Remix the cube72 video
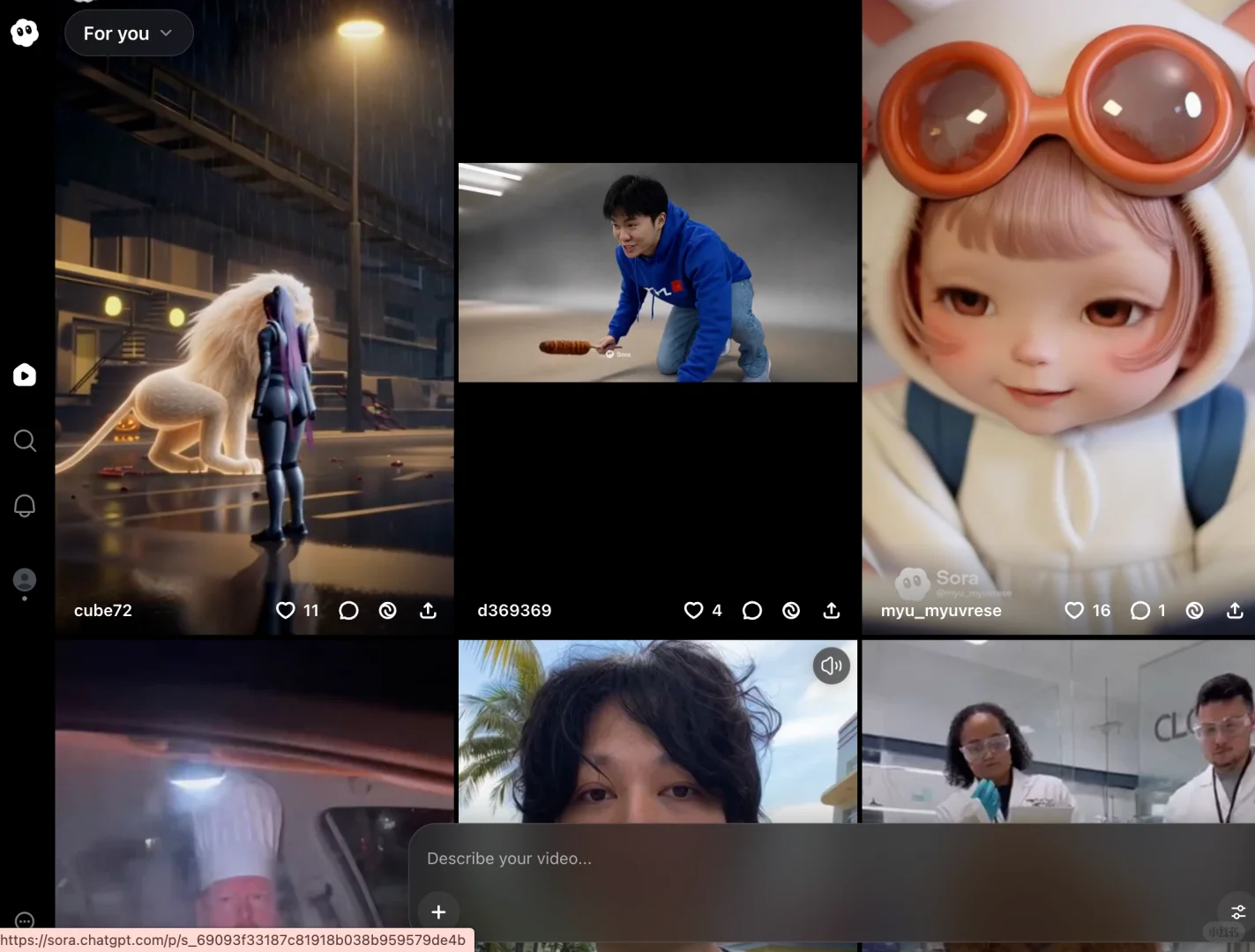Image resolution: width=1255 pixels, height=952 pixels. (x=388, y=610)
